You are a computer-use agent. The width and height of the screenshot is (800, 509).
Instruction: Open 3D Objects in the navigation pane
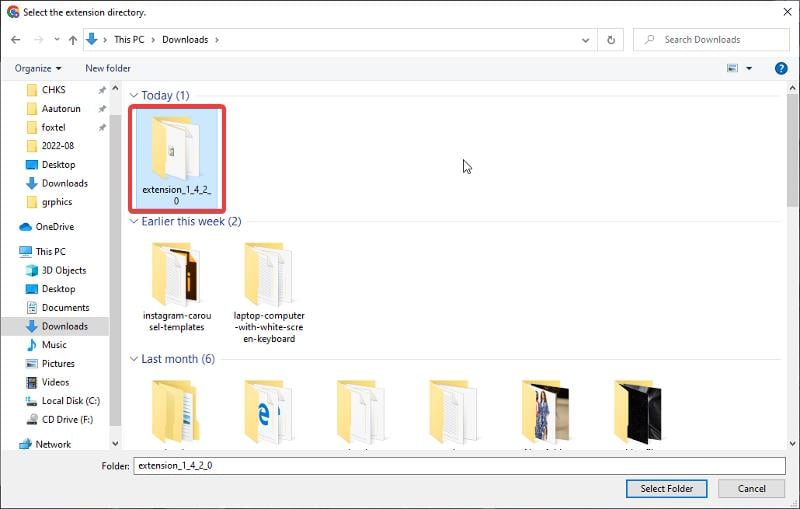[x=63, y=270]
